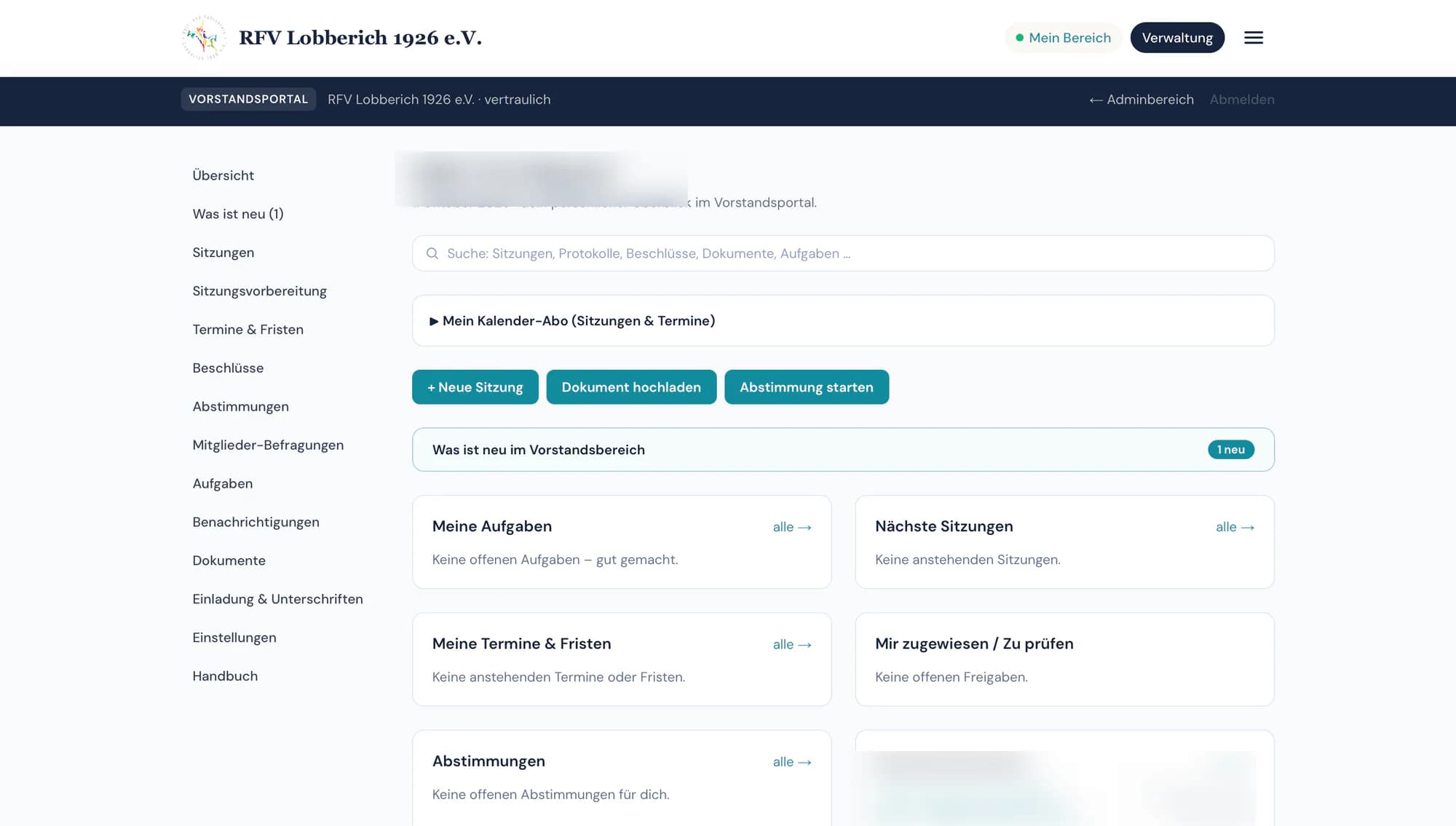Open Mein Bereich tab
The width and height of the screenshot is (1456, 826).
click(1063, 38)
